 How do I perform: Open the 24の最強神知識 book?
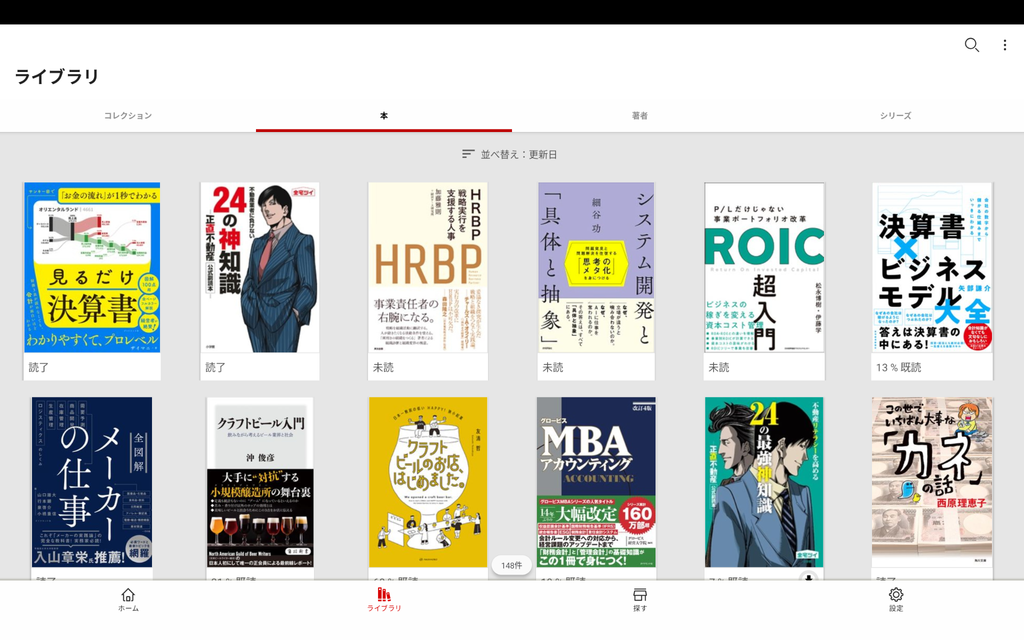click(x=764, y=482)
